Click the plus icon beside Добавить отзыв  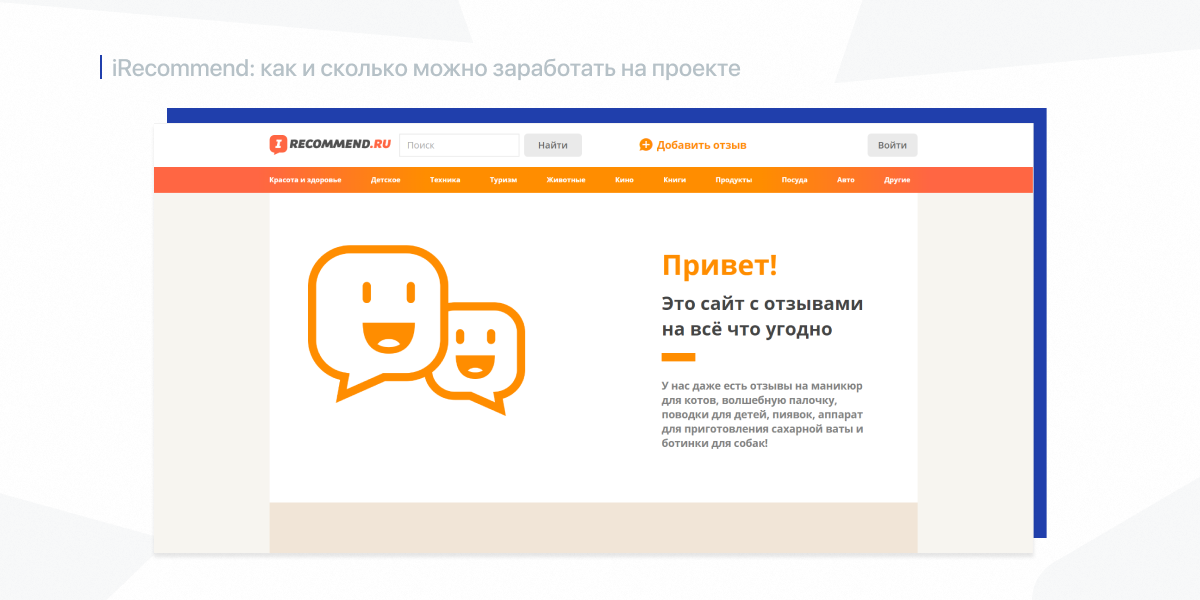click(646, 145)
